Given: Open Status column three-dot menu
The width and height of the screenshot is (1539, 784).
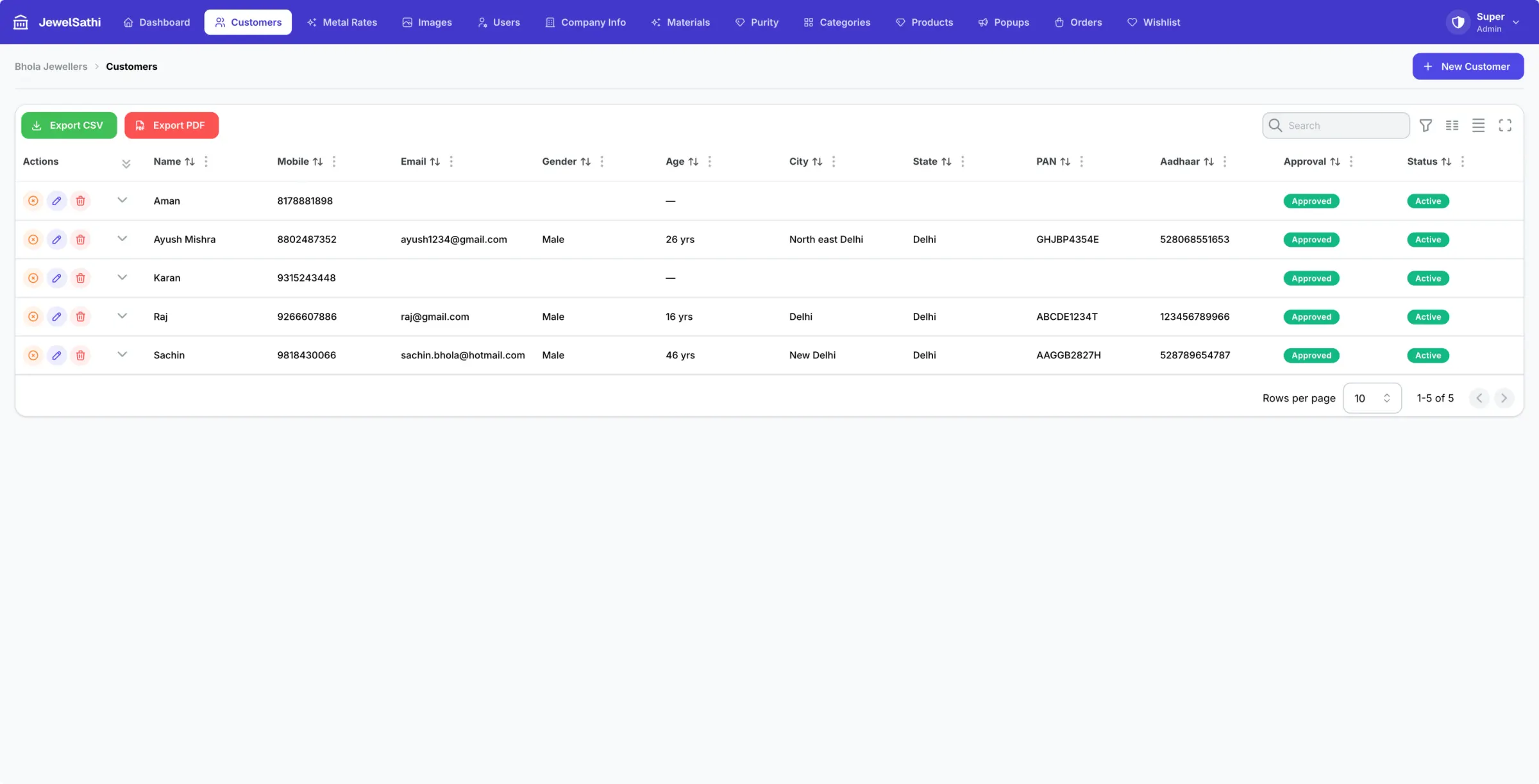Looking at the screenshot, I should pos(1463,162).
